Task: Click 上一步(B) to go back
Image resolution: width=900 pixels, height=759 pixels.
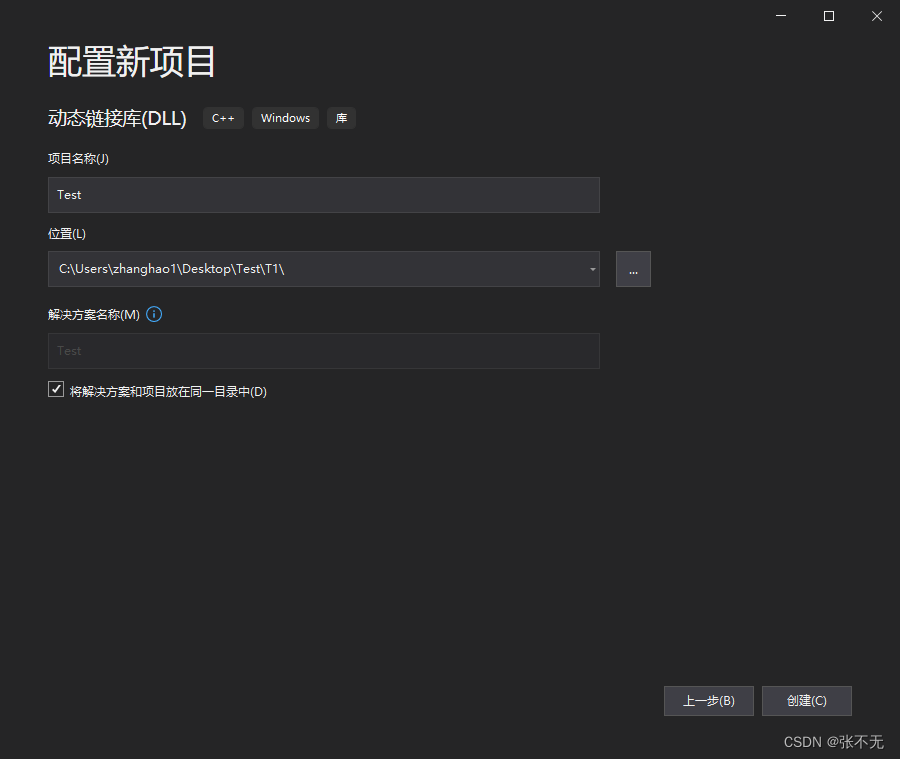Action: (708, 701)
